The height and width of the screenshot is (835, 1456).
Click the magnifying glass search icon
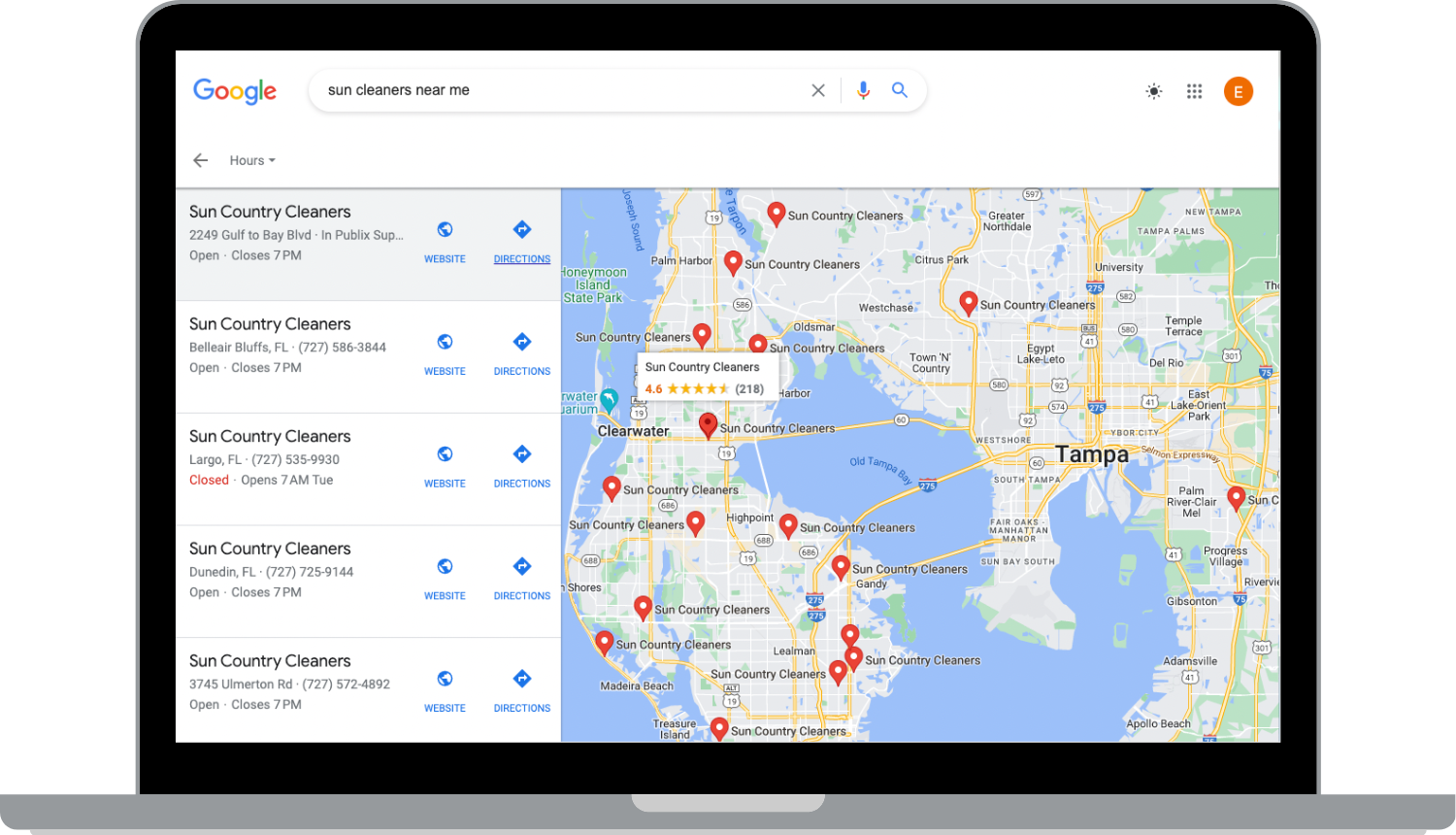click(899, 89)
